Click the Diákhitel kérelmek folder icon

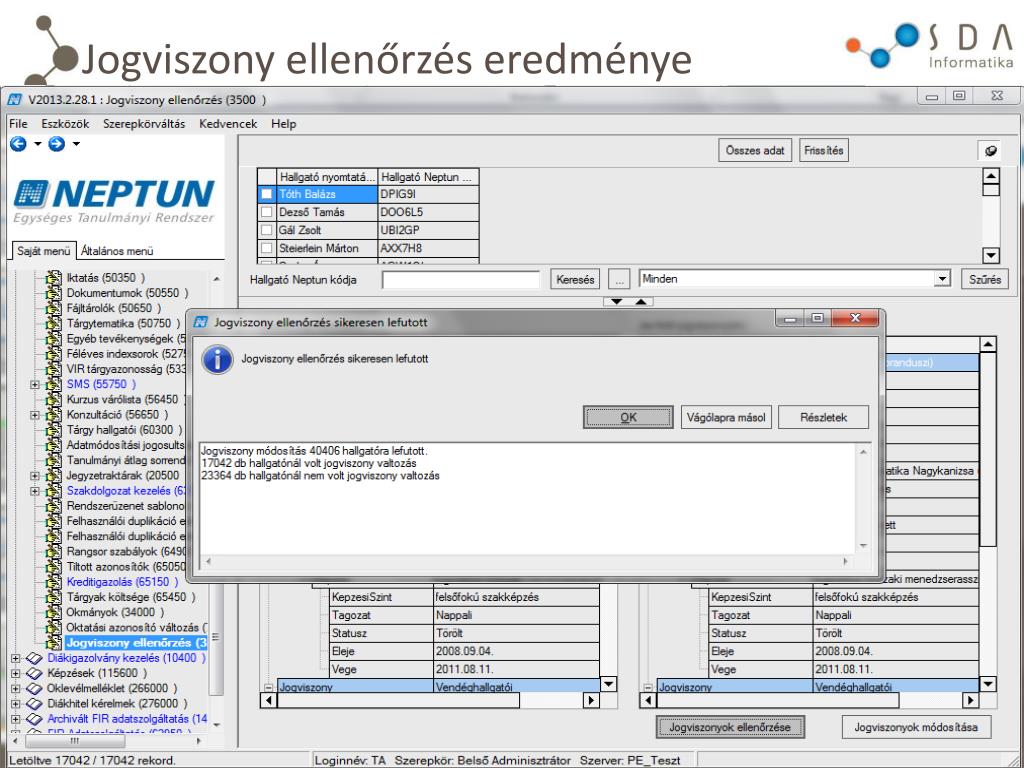(x=34, y=703)
